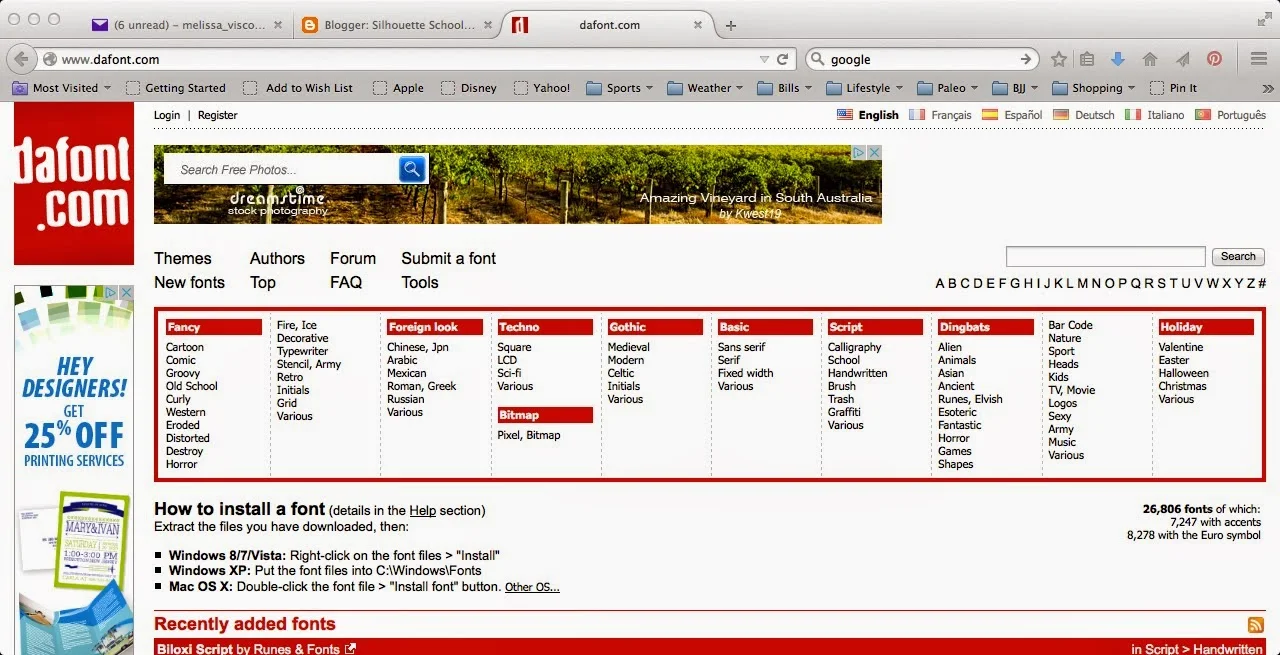Screen dimensions: 1280x655
Task: Expand the Shopping bookmarks folder
Action: tap(1094, 88)
